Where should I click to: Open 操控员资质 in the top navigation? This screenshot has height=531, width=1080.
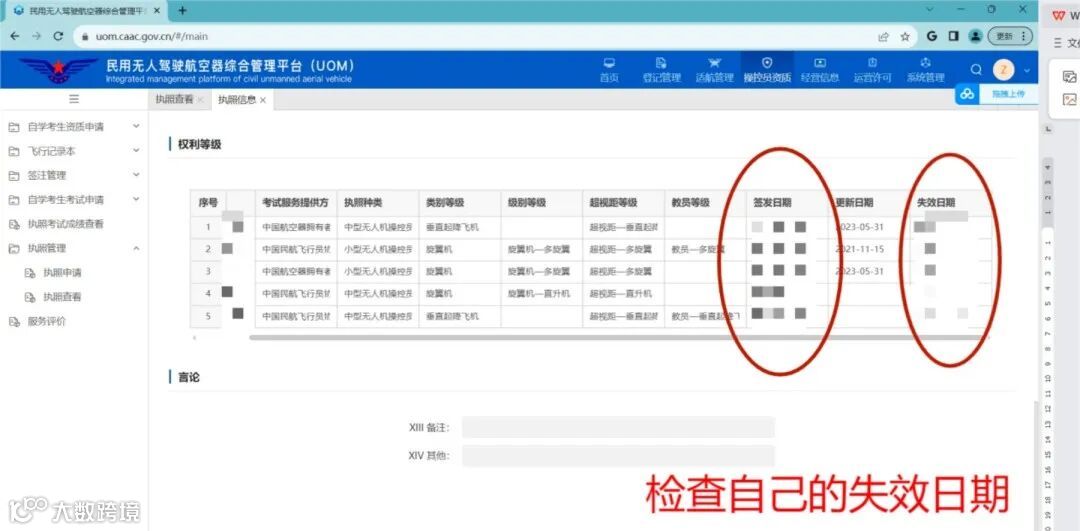click(767, 70)
